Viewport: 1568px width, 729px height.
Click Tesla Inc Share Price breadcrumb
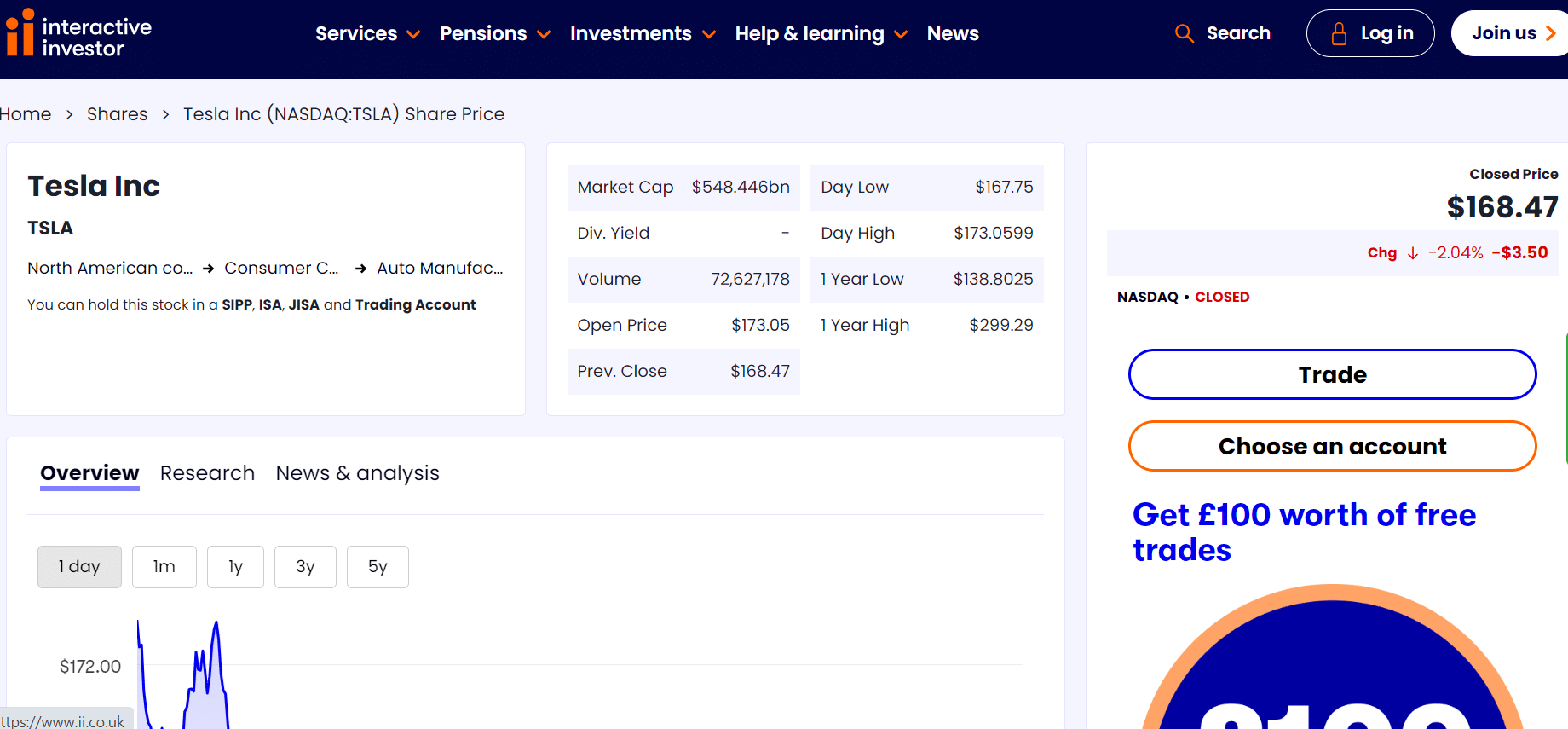pyautogui.click(x=343, y=114)
